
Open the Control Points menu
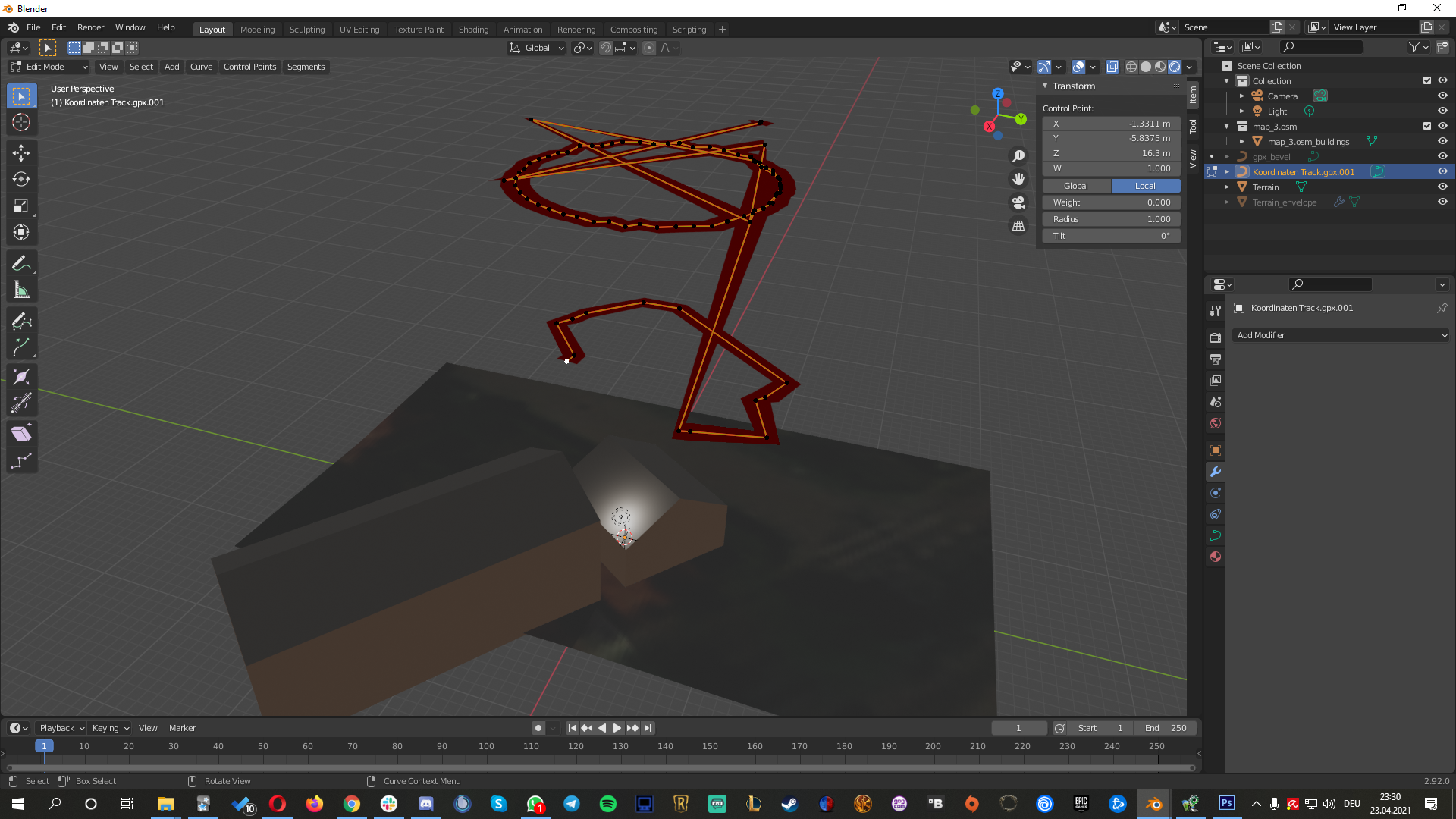[x=249, y=67]
